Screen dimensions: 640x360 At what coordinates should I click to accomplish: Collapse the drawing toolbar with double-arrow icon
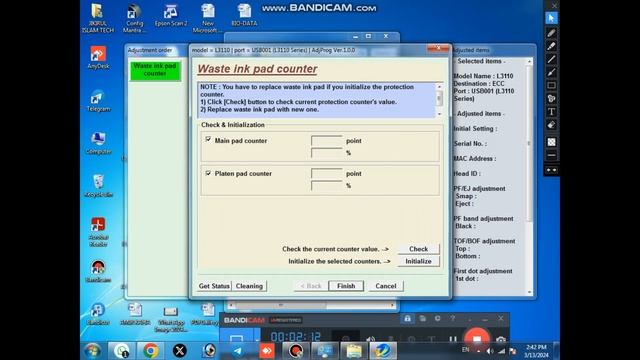coord(551,170)
